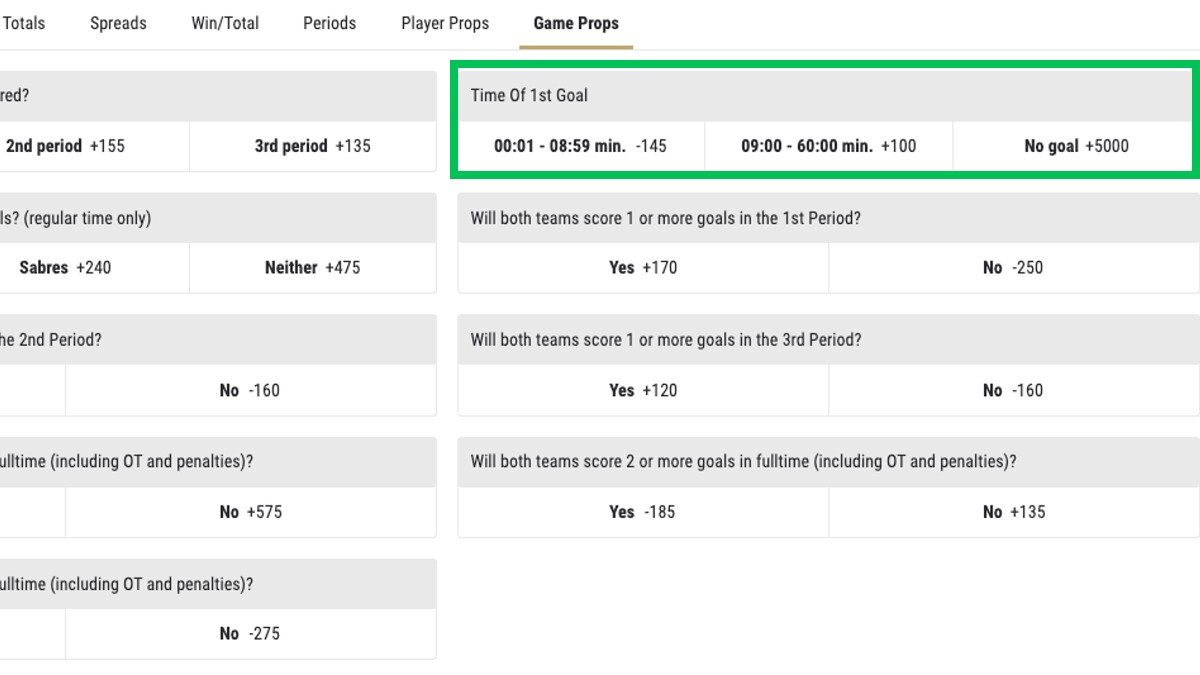
Task: Choose No goal at +5000
Action: (1076, 146)
